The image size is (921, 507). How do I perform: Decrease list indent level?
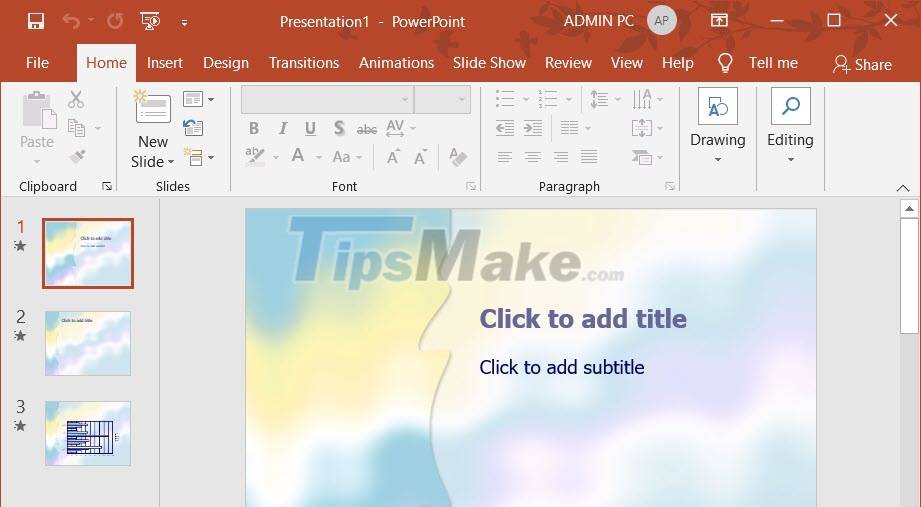[x=505, y=127]
